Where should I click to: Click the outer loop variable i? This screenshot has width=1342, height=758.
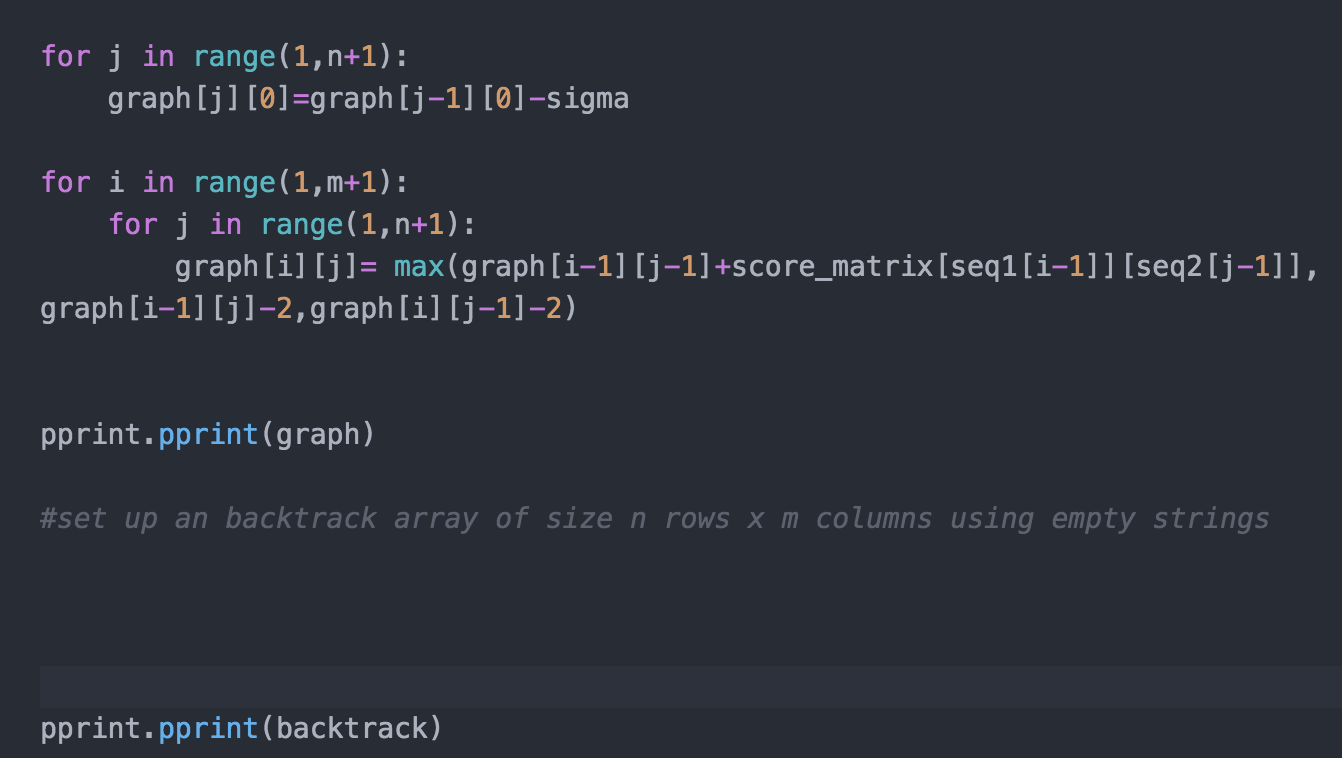[115, 182]
